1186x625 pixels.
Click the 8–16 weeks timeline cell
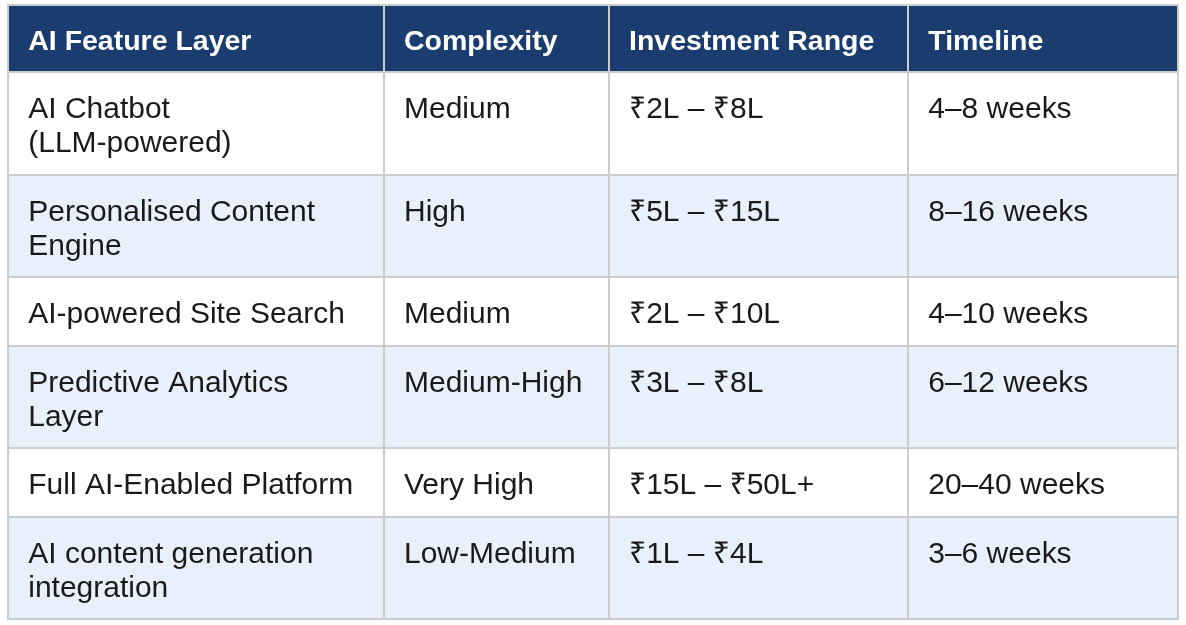pos(1008,211)
